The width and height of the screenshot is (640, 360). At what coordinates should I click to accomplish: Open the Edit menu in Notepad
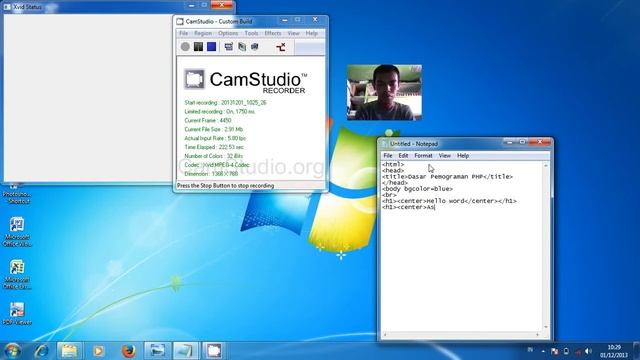(x=403, y=156)
